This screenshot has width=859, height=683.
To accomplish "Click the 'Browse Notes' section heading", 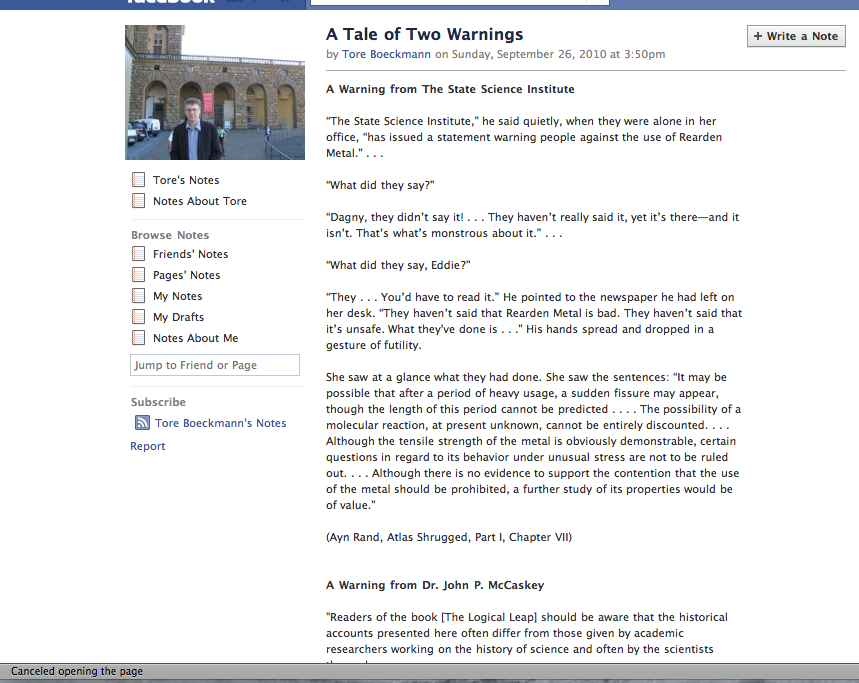I will point(170,235).
